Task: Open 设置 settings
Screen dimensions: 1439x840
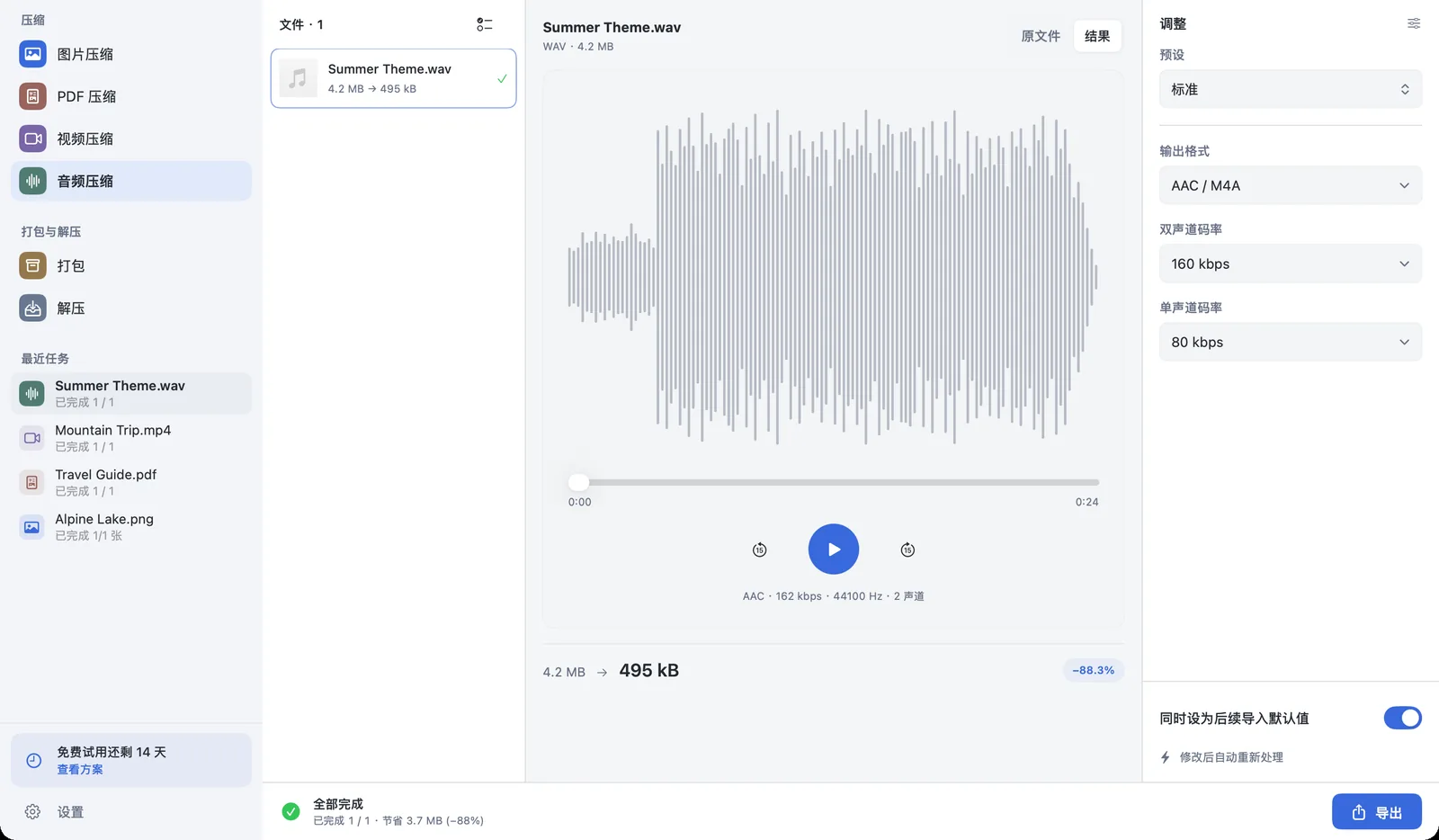Action: [131, 812]
